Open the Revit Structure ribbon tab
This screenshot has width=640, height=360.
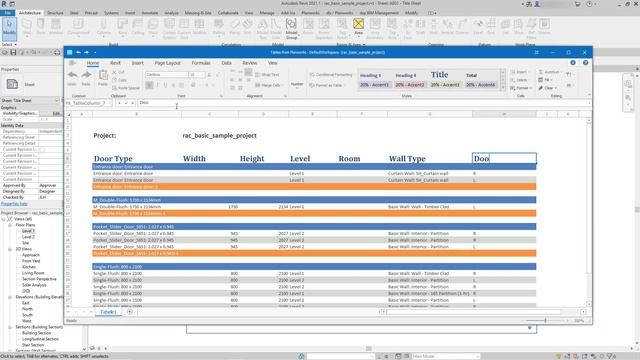coord(55,13)
